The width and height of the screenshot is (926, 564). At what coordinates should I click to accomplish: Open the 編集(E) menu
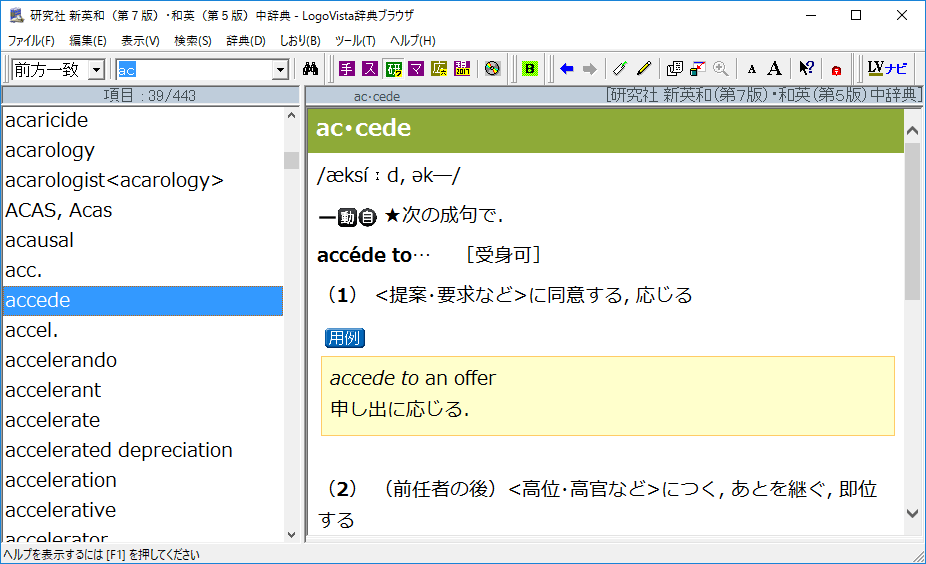[87, 41]
